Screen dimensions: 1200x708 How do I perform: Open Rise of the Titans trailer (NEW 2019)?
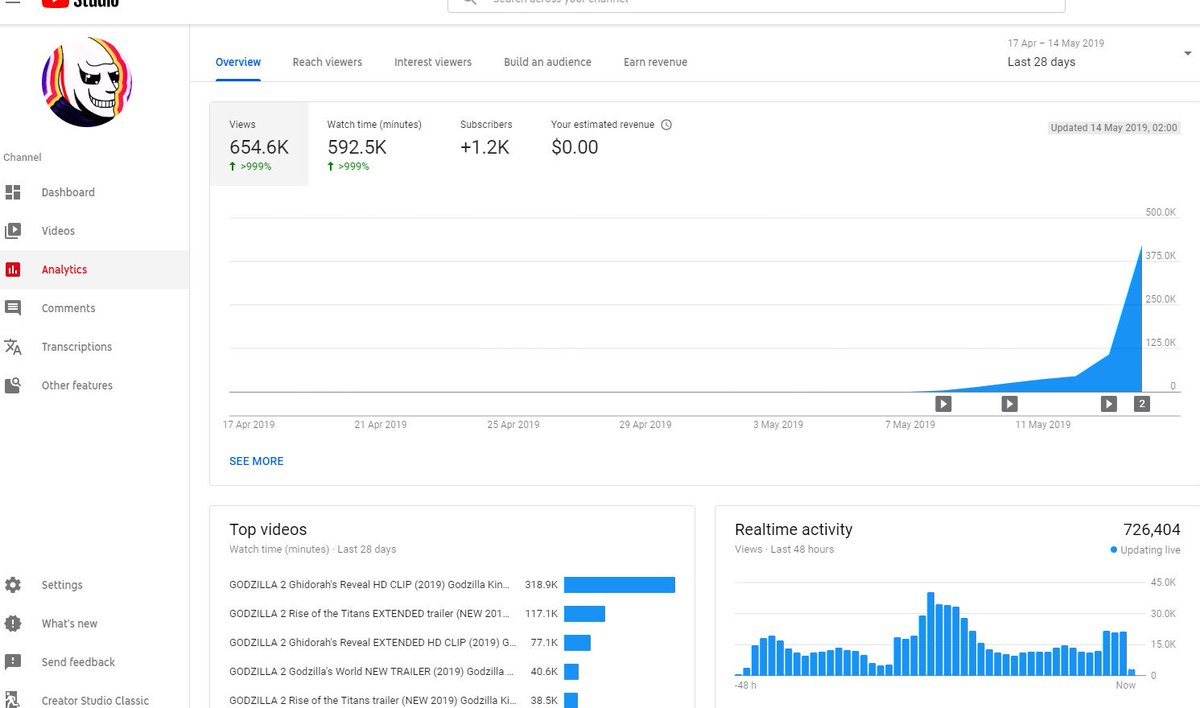373,700
